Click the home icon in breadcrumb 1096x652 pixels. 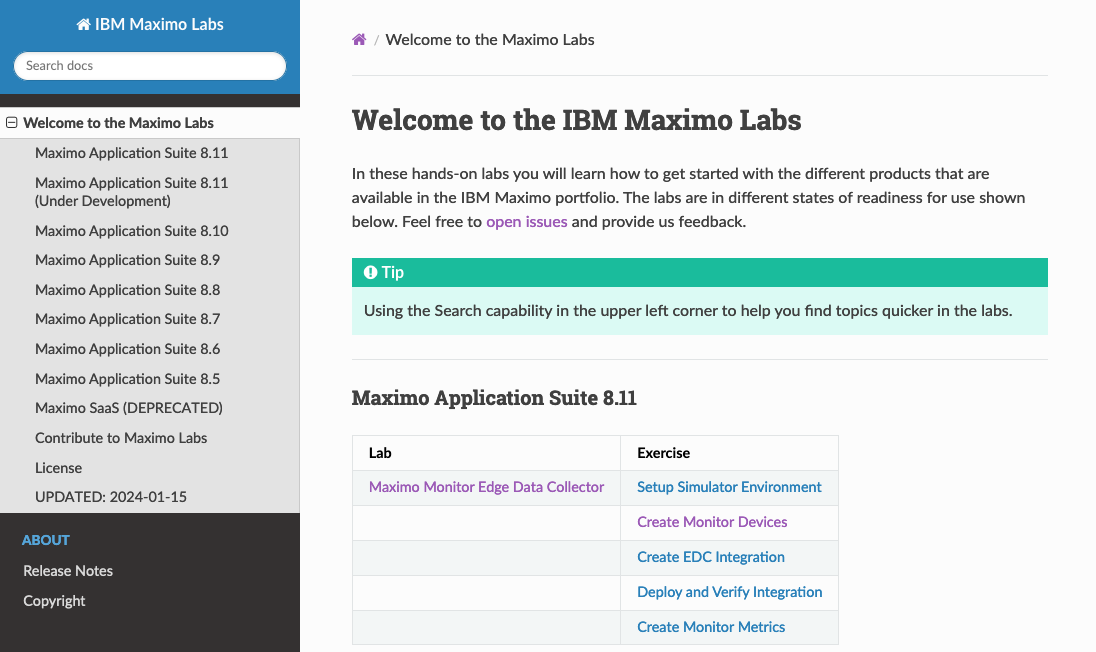pos(359,40)
